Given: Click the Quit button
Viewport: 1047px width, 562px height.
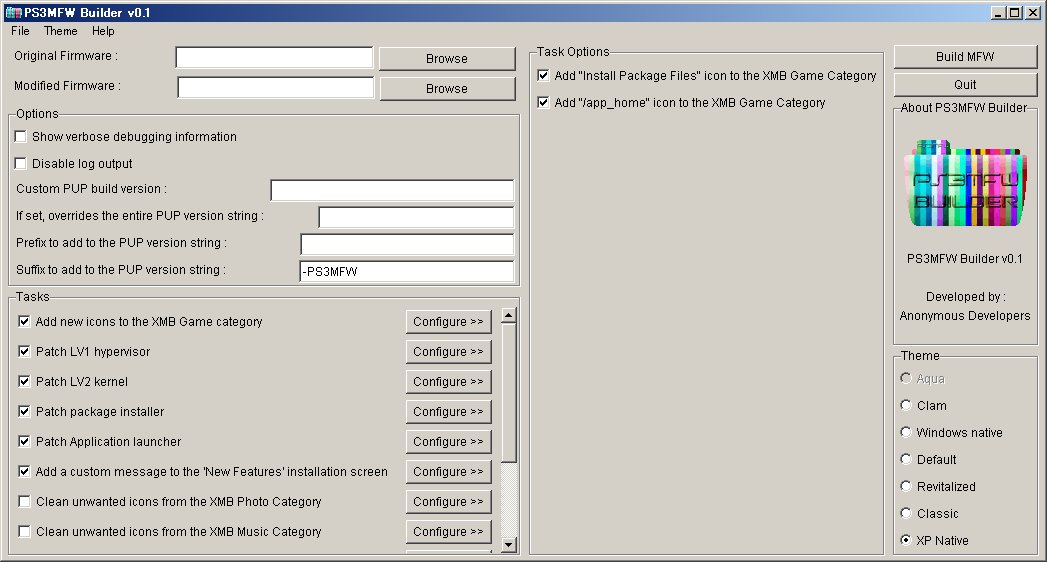Looking at the screenshot, I should pos(965,85).
